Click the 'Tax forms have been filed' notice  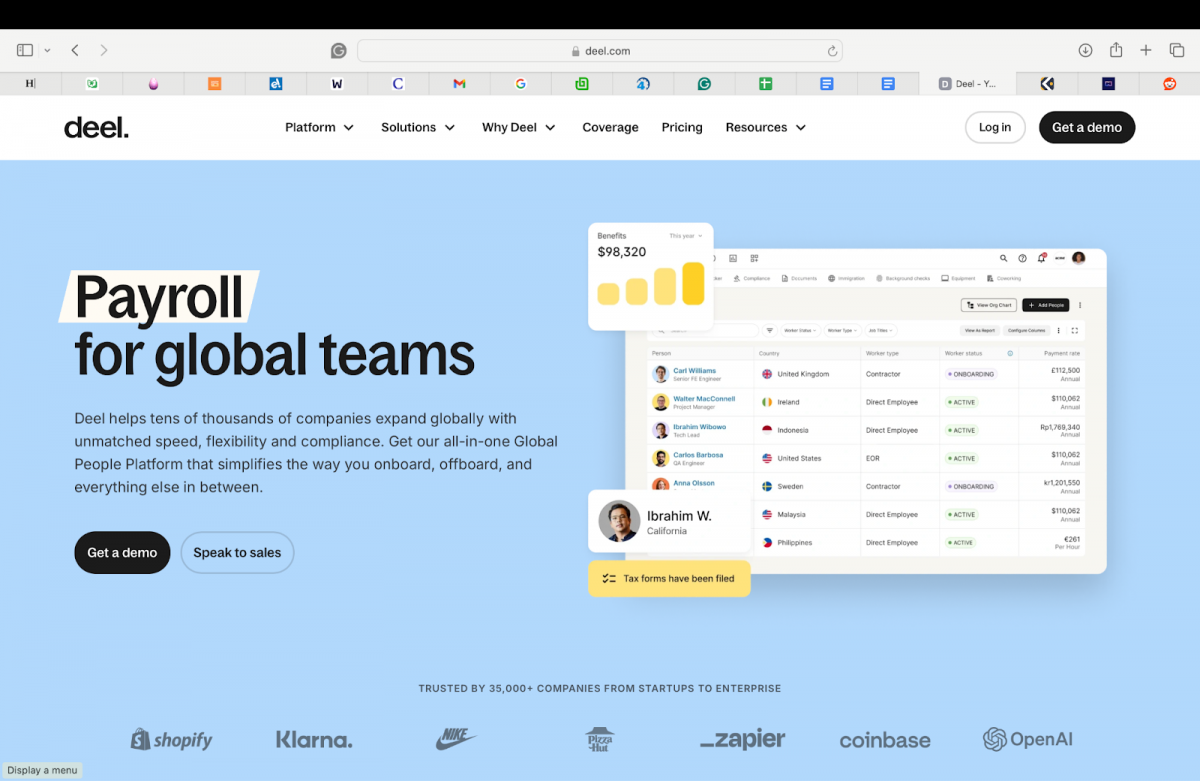pyautogui.click(x=669, y=578)
